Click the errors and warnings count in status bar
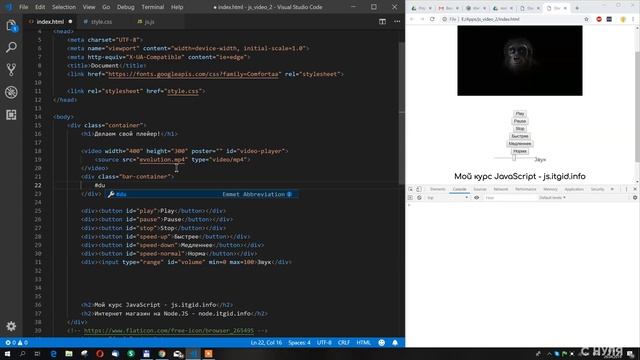This screenshot has height=360, width=640. [x=16, y=342]
